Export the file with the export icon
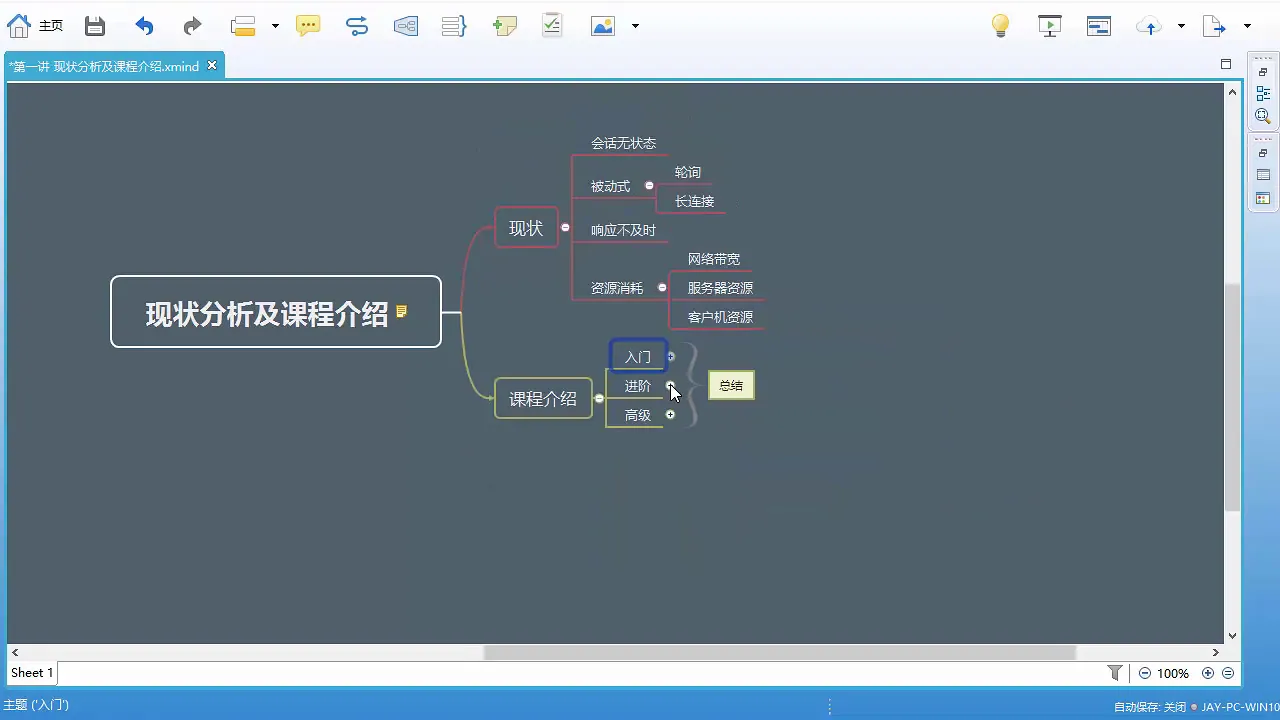 click(x=1214, y=27)
